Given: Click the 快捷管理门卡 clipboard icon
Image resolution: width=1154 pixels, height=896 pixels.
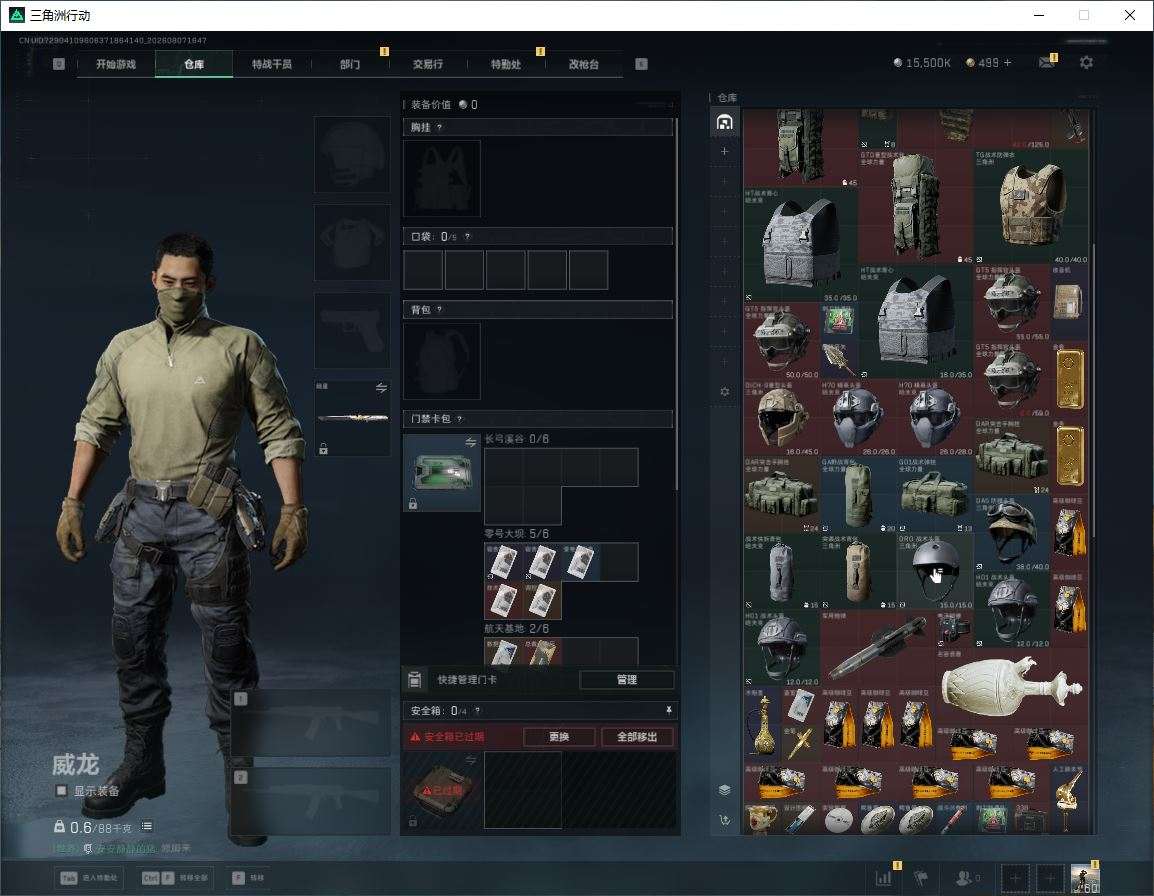Looking at the screenshot, I should pyautogui.click(x=415, y=680).
